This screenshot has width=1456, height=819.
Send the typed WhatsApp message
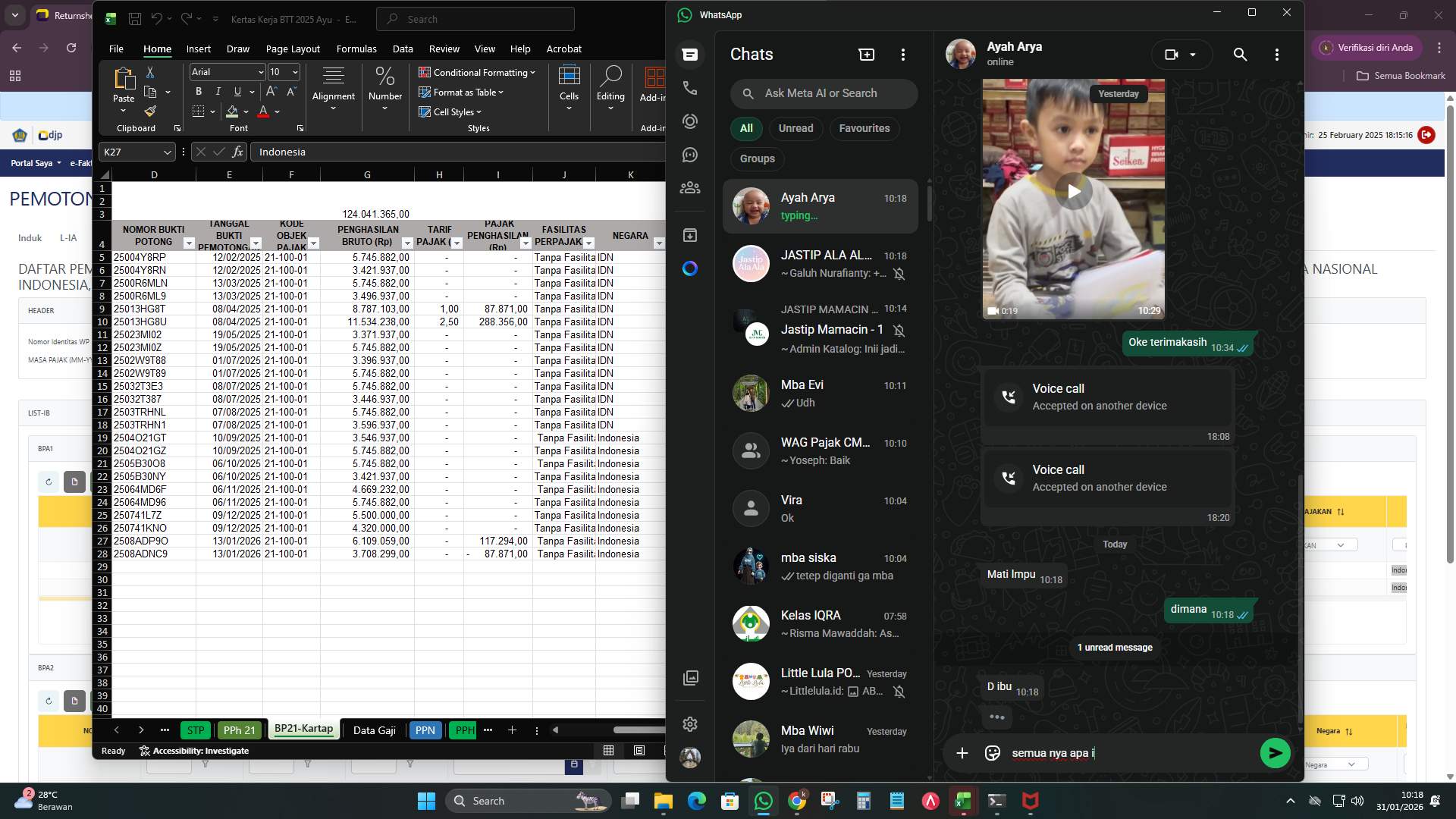[1275, 753]
